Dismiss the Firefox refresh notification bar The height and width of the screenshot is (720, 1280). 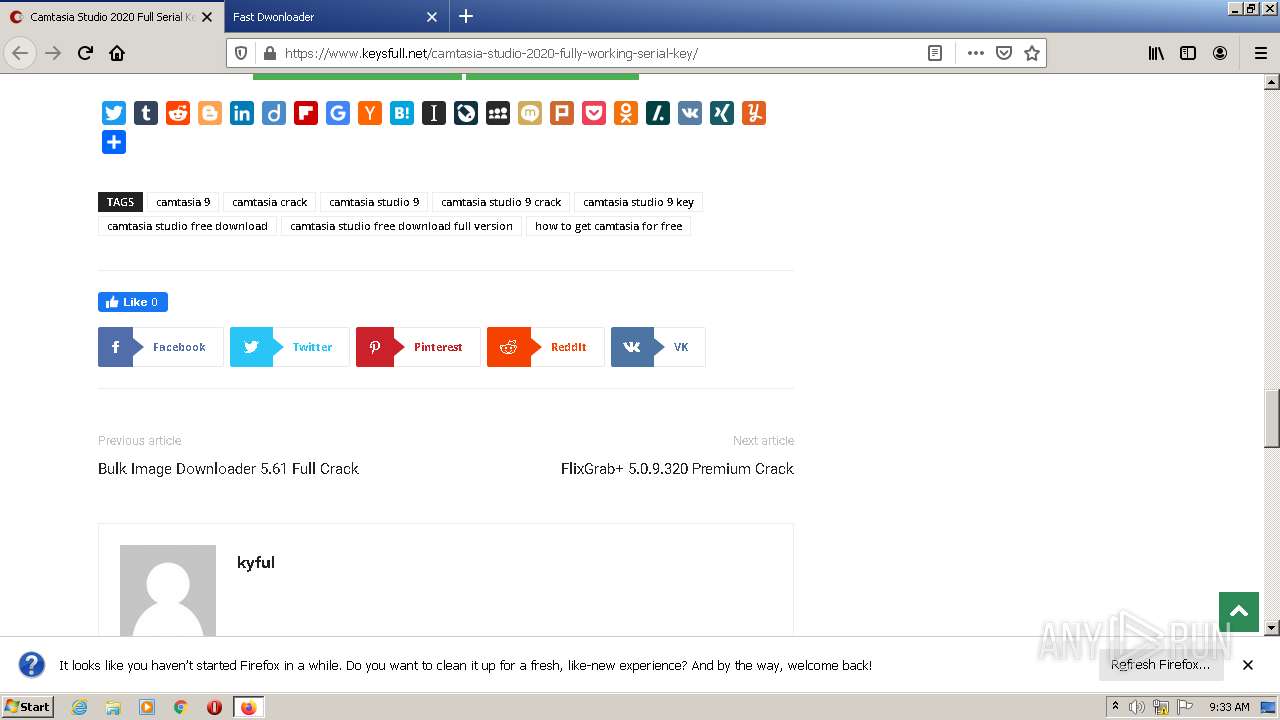pyautogui.click(x=1248, y=665)
